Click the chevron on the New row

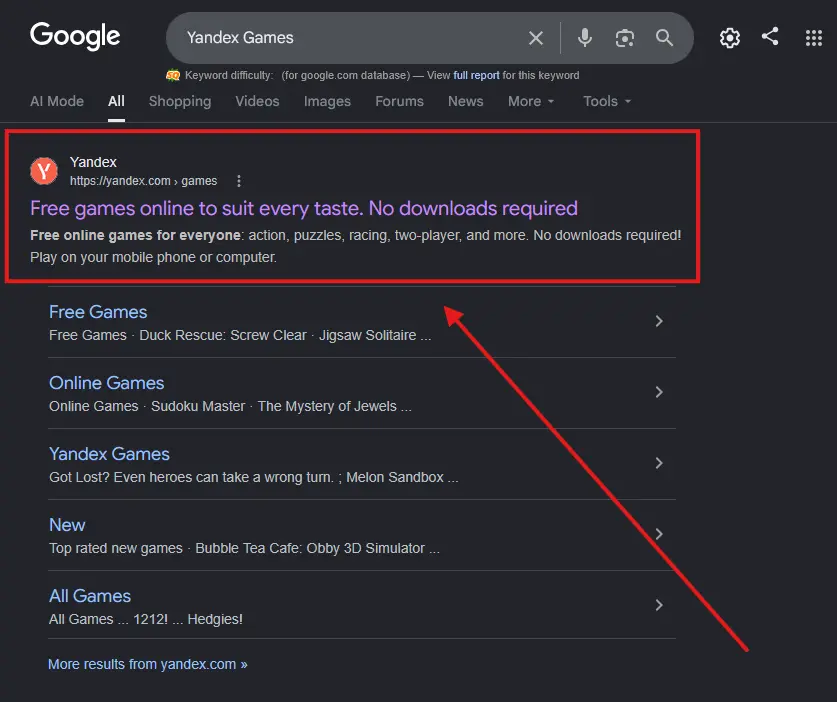659,534
